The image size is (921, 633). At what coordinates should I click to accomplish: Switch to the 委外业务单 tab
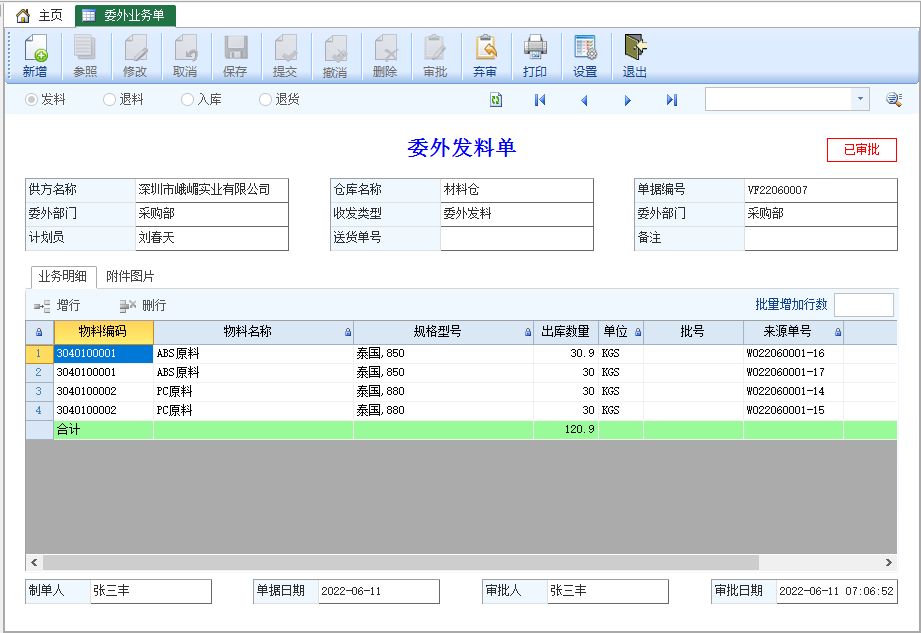coord(126,16)
